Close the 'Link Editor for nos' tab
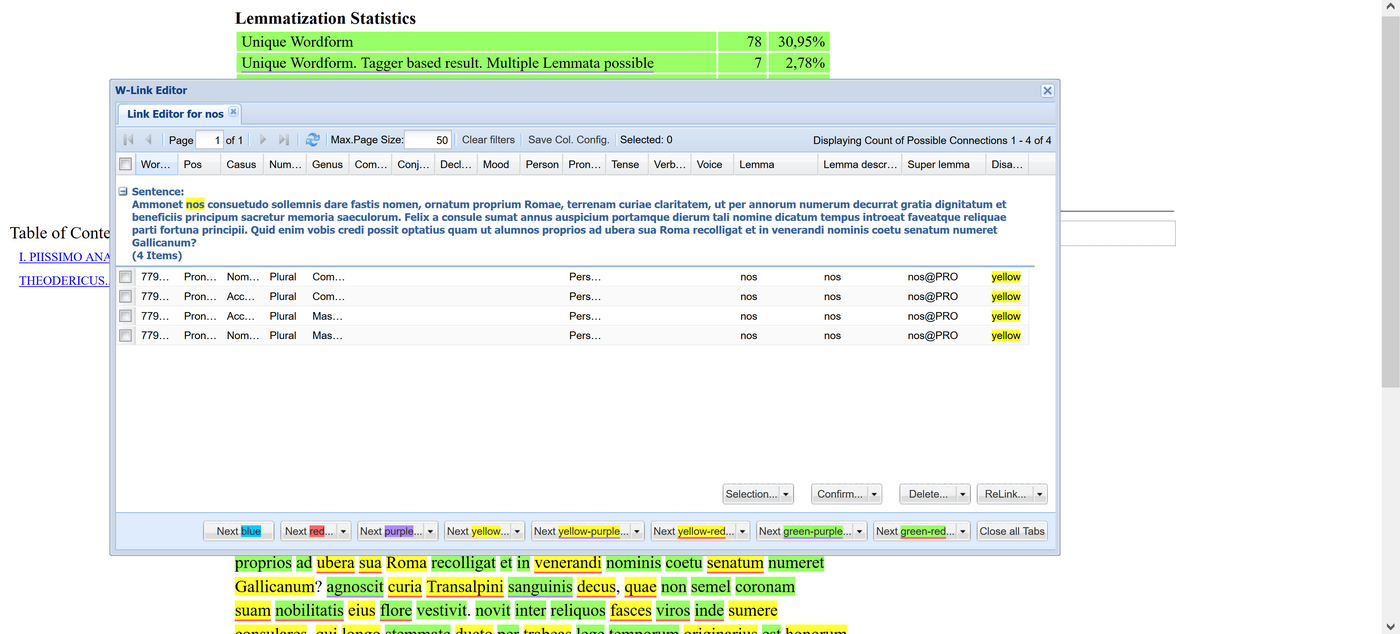This screenshot has width=1400, height=634. coord(233,112)
